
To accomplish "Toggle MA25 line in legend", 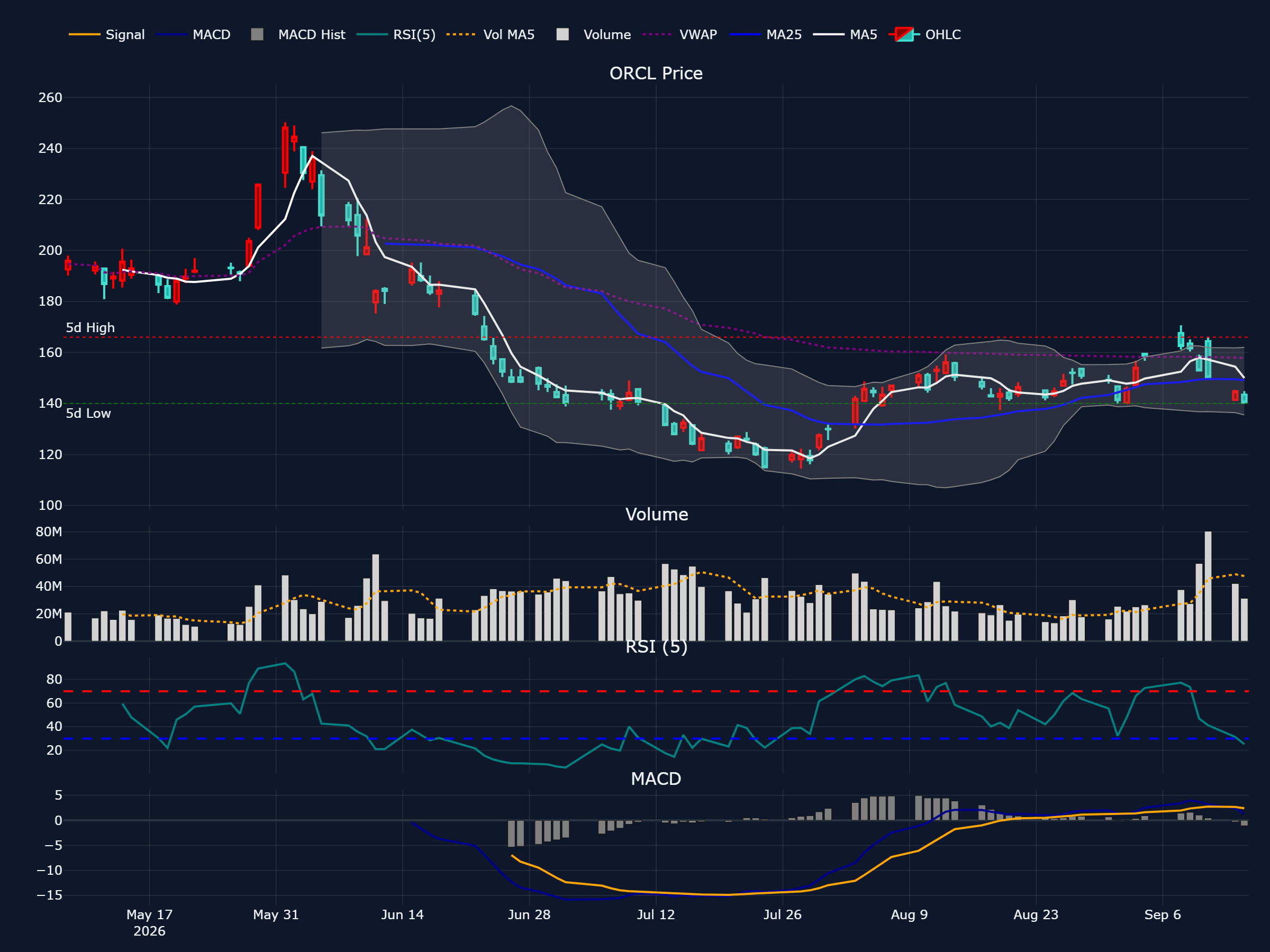I will tap(766, 34).
